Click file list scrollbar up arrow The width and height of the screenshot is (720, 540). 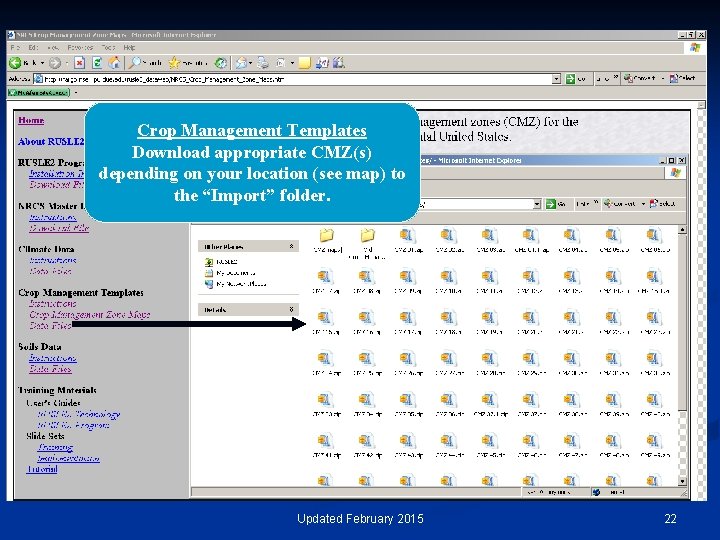click(682, 230)
